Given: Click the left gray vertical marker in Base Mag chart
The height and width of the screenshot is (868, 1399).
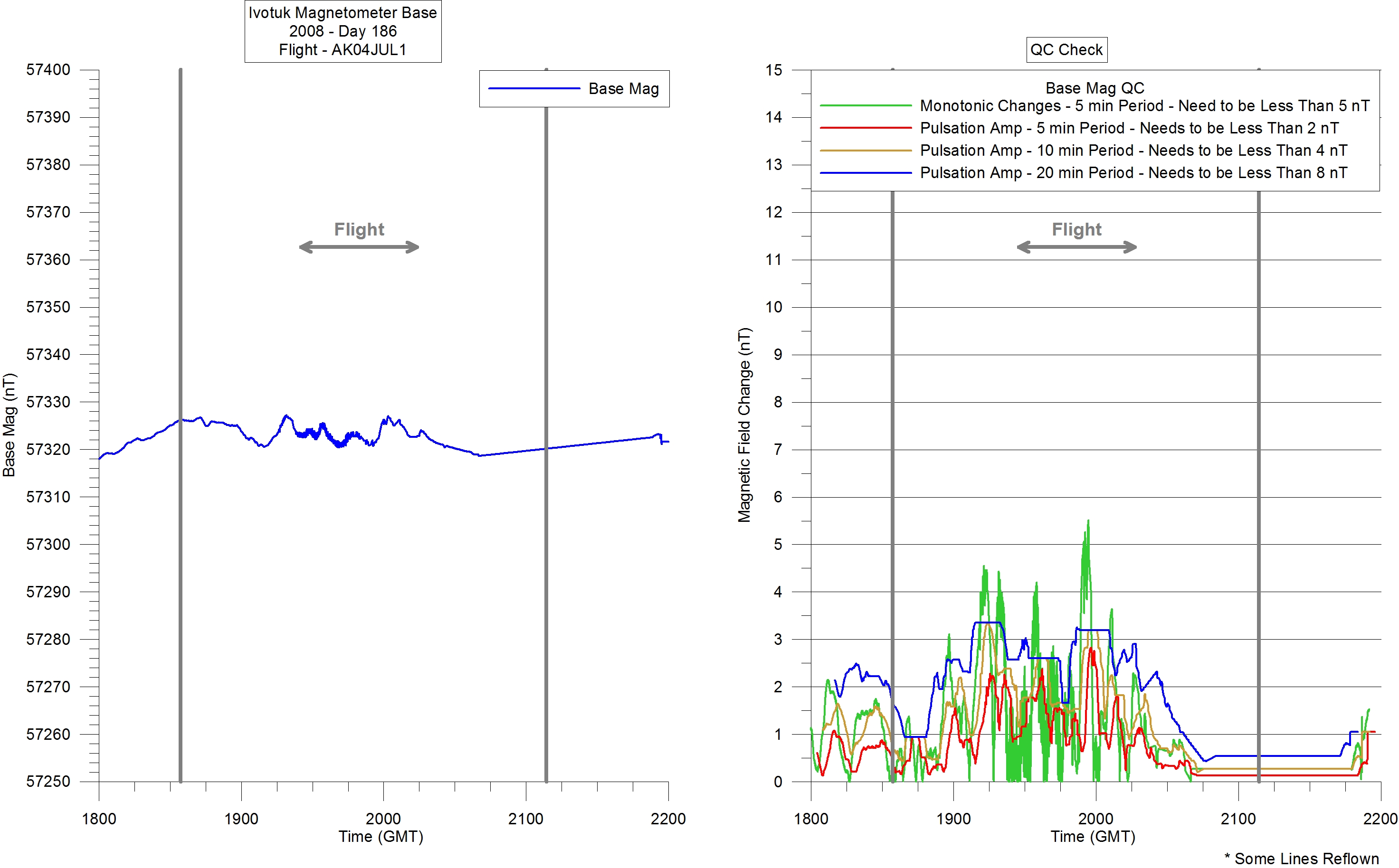Looking at the screenshot, I should tap(181, 344).
